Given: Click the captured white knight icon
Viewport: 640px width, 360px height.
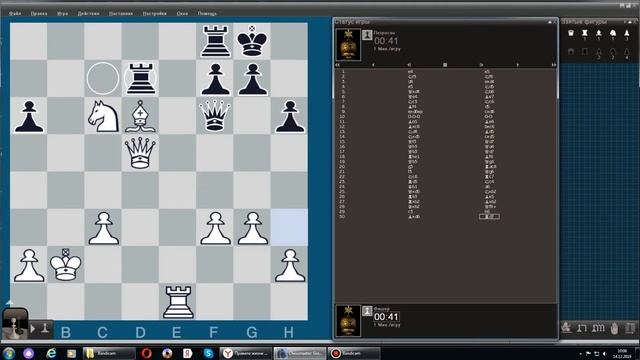Looking at the screenshot, I should [613, 33].
